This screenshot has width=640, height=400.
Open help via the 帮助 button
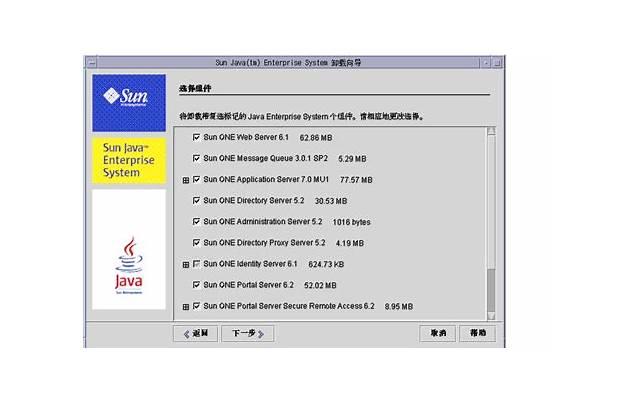pos(478,333)
